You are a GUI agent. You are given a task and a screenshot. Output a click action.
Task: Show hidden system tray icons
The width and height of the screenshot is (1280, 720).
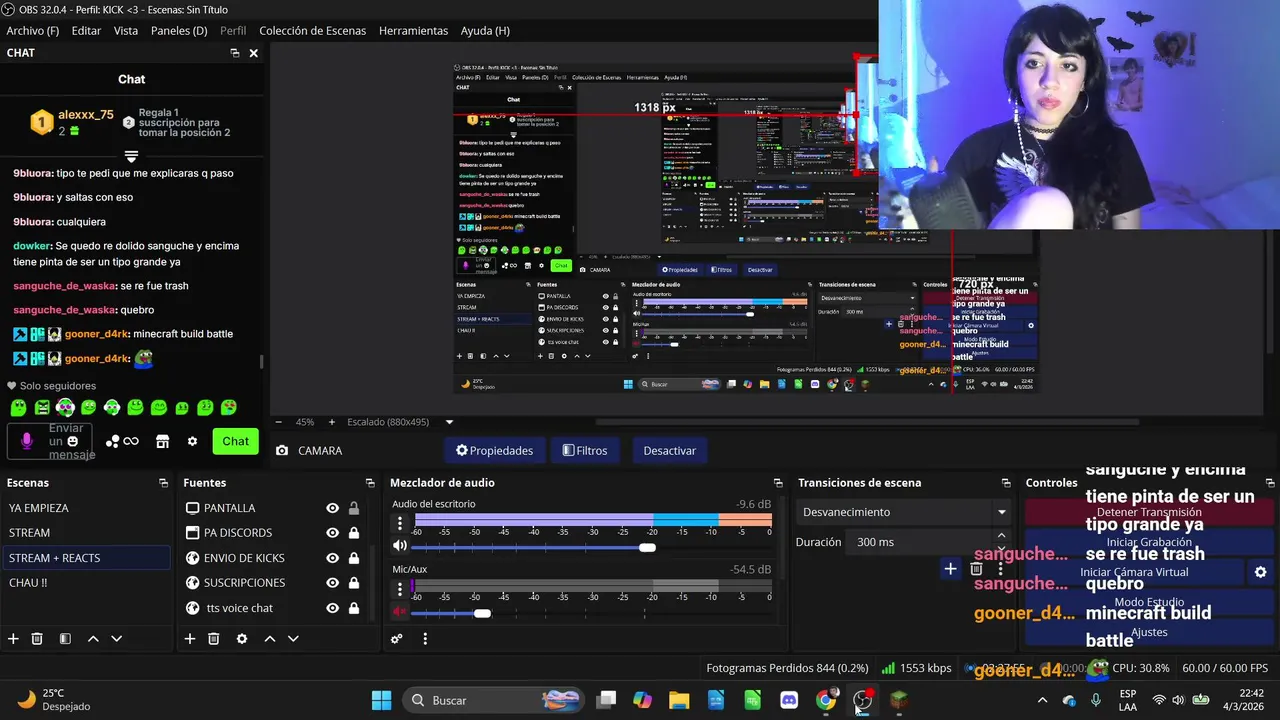(x=1042, y=700)
